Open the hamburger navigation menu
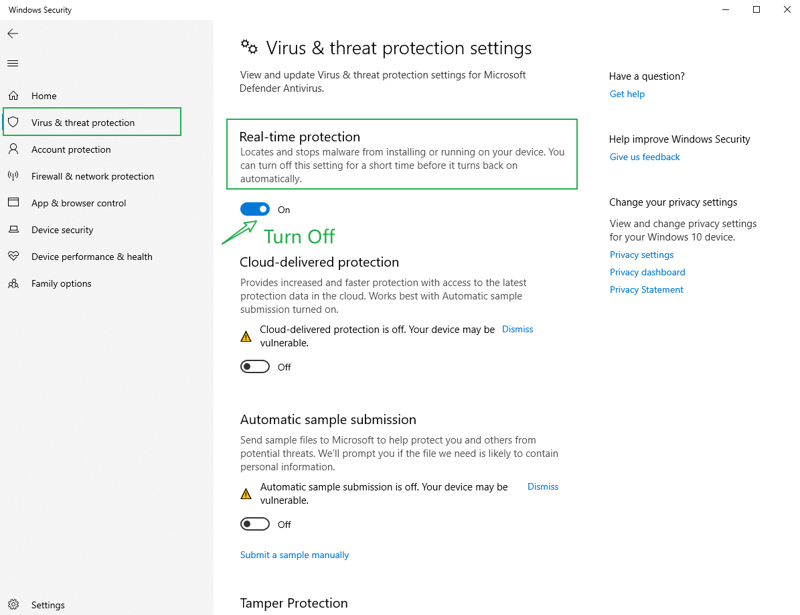This screenshot has width=800, height=615. click(13, 63)
